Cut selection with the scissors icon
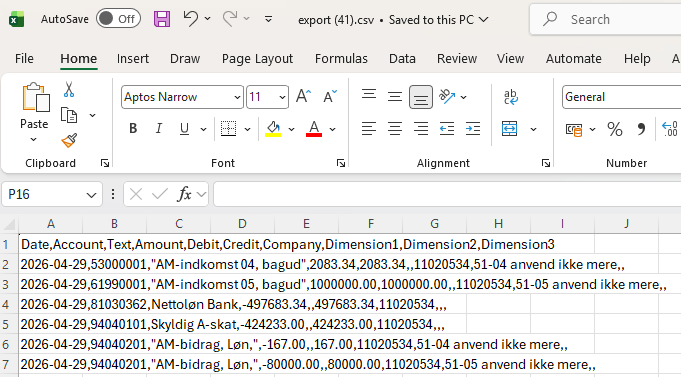This screenshot has width=681, height=377. pos(69,89)
